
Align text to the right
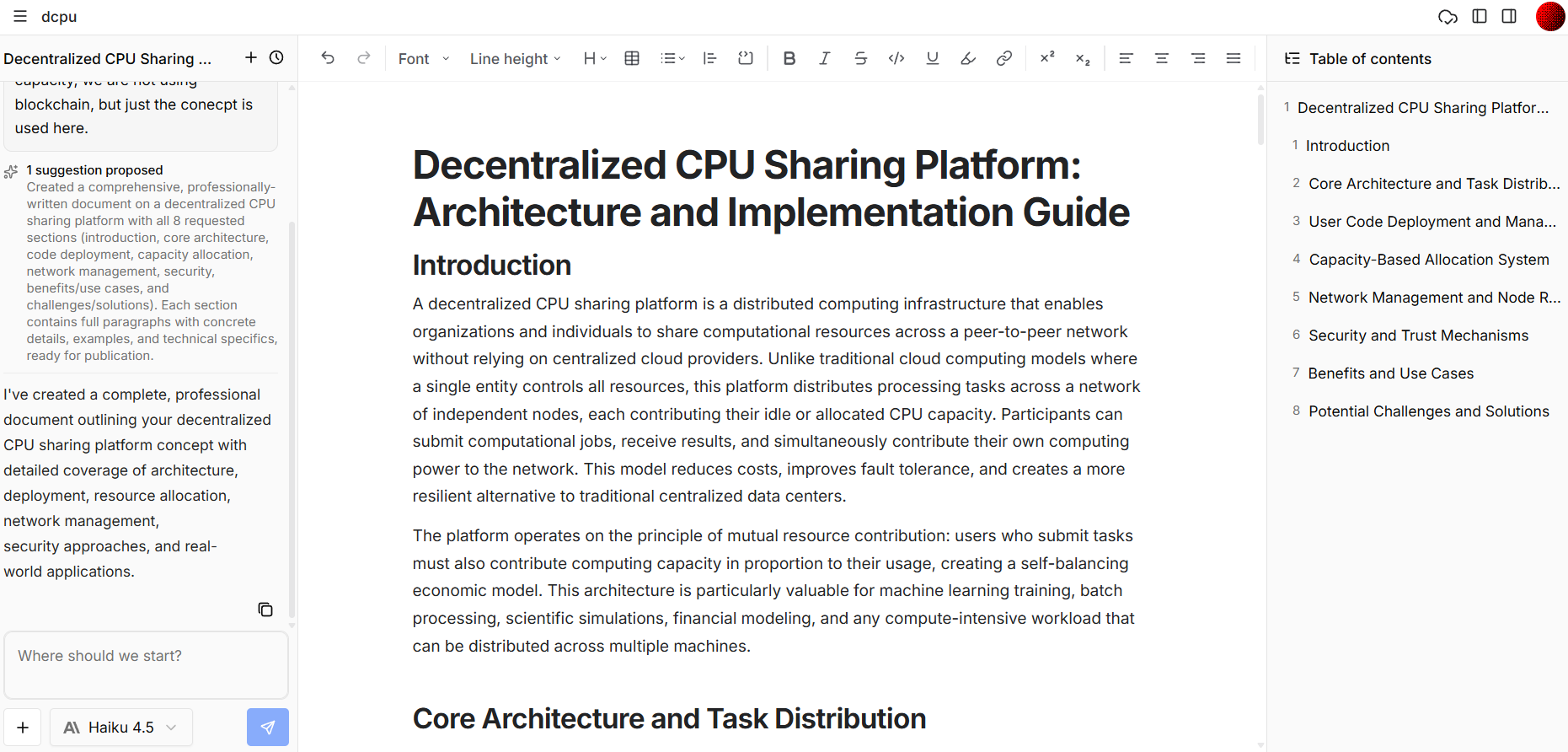point(1198,58)
